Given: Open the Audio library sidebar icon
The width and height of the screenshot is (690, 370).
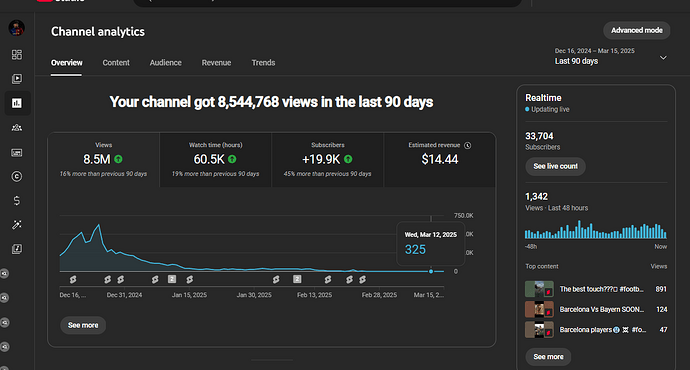Looking at the screenshot, I should click(x=17, y=249).
